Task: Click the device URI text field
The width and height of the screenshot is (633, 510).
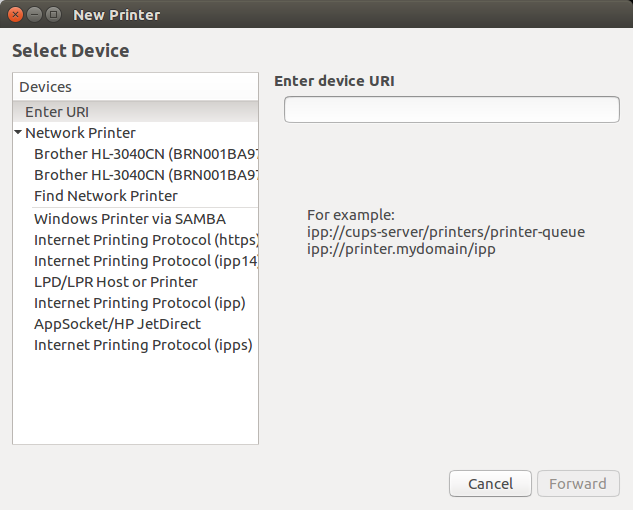Action: (x=451, y=109)
